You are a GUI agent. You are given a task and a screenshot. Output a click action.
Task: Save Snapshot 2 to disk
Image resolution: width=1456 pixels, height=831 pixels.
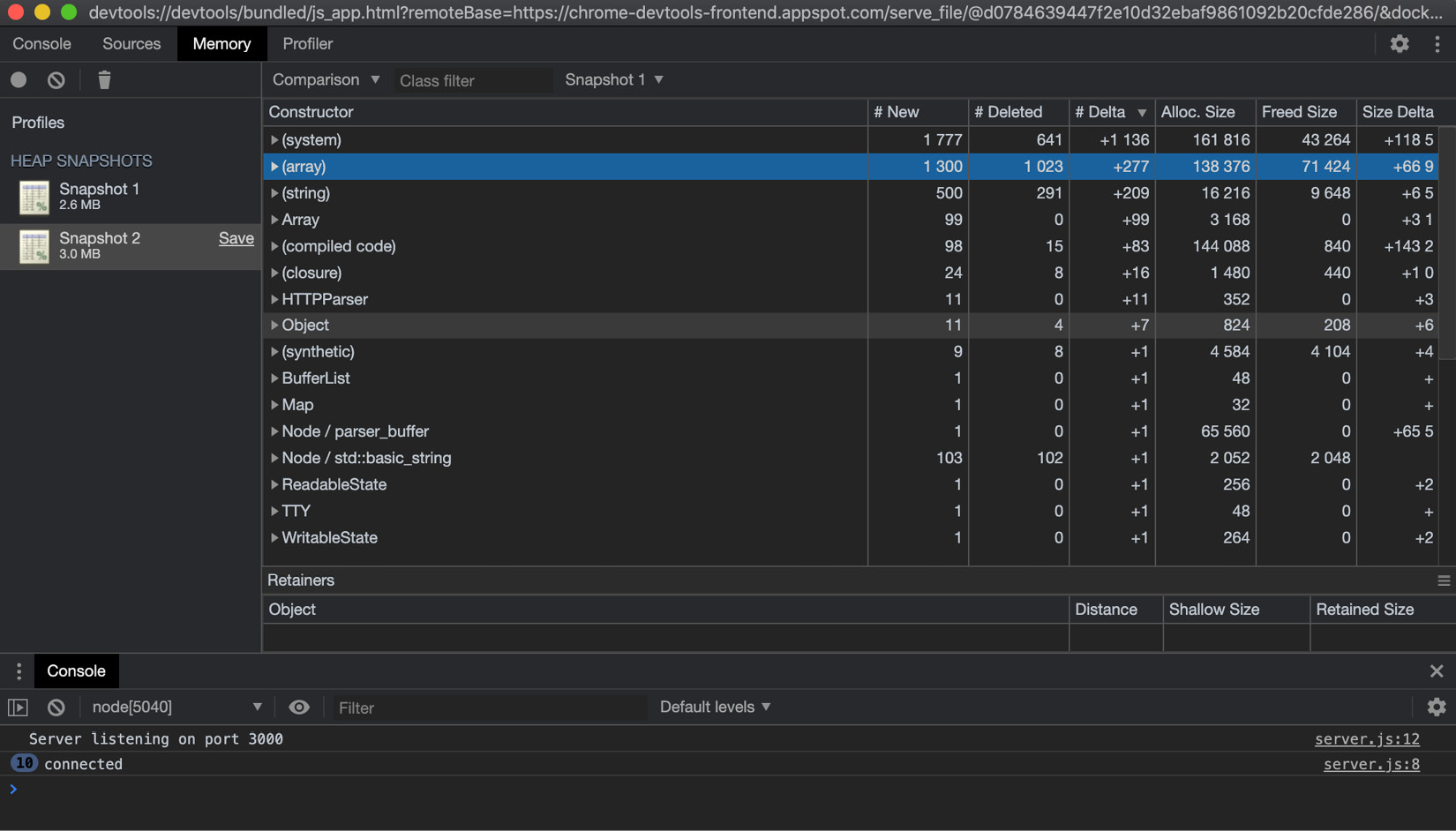point(236,238)
